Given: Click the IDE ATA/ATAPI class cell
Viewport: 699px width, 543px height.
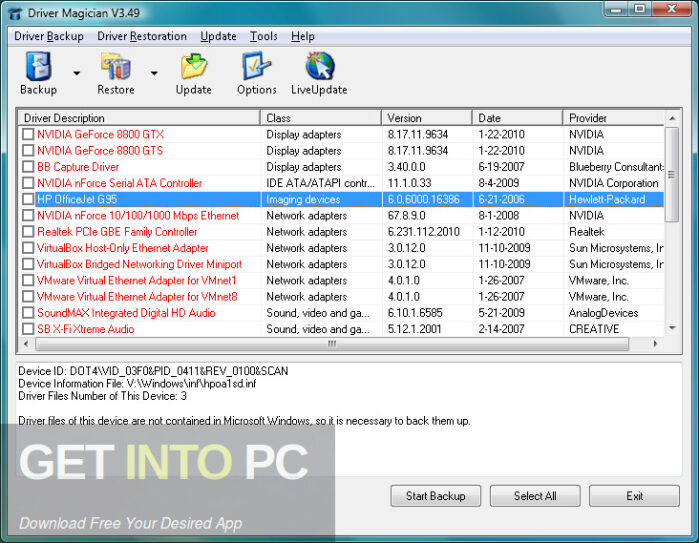Looking at the screenshot, I should coord(321,183).
